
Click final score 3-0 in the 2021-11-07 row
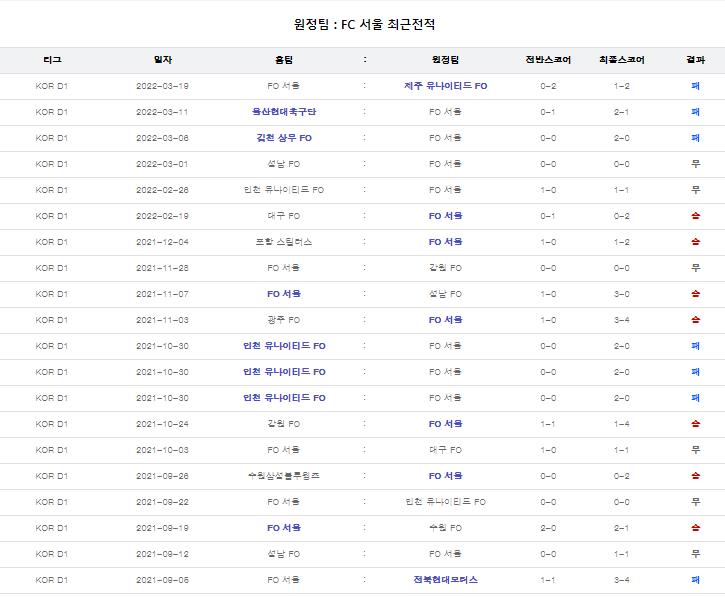[621, 294]
